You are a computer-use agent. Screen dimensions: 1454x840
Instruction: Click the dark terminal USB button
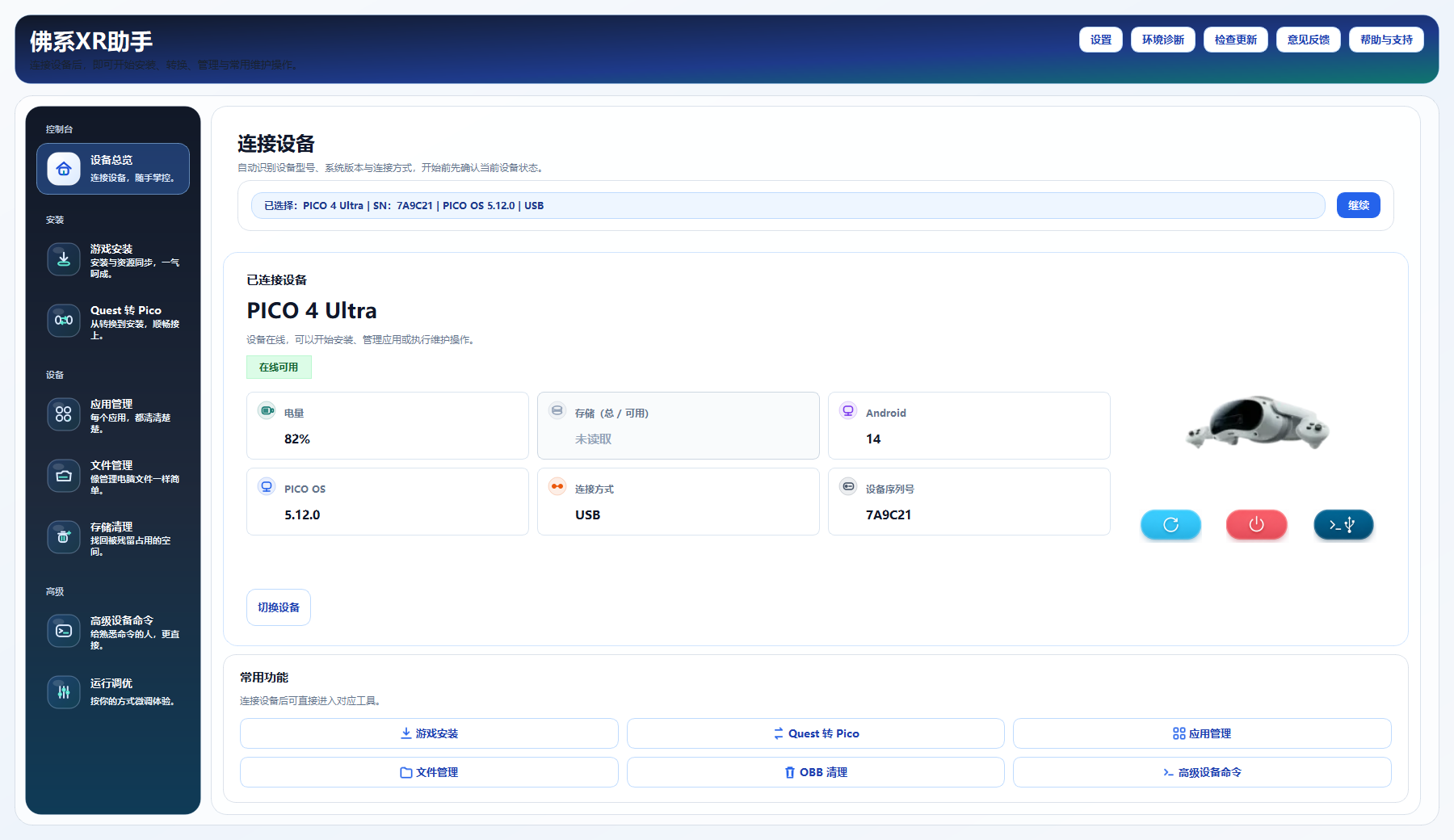[x=1343, y=525]
